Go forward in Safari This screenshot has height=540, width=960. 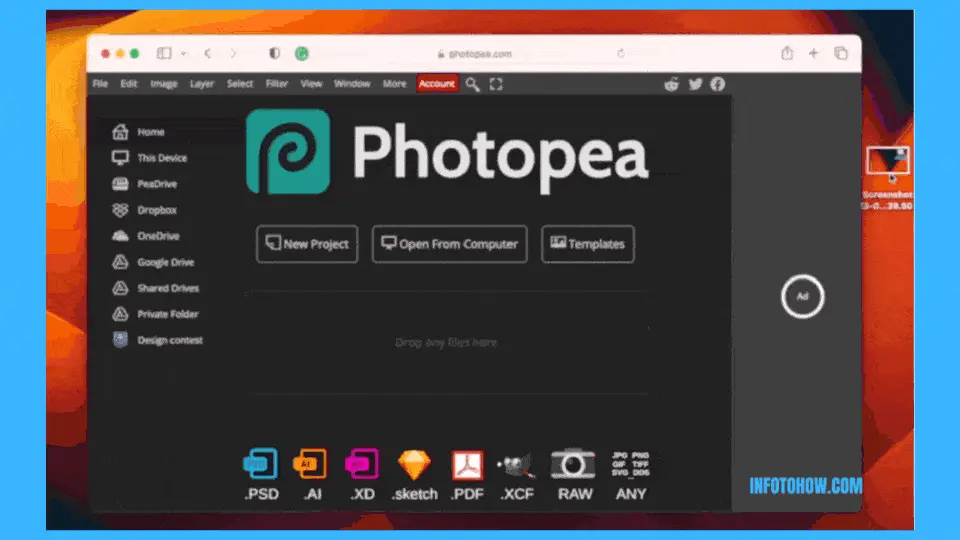[x=233, y=53]
